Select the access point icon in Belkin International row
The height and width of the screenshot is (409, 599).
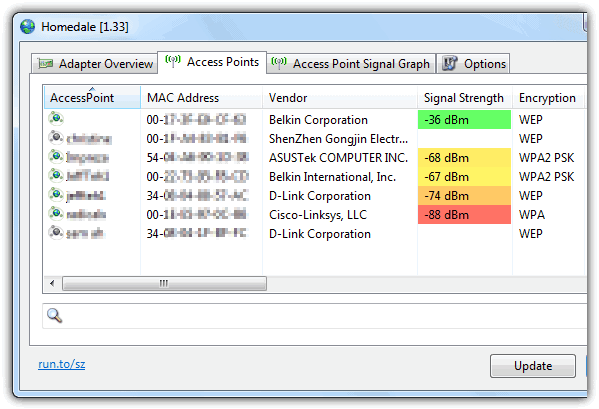coord(56,176)
